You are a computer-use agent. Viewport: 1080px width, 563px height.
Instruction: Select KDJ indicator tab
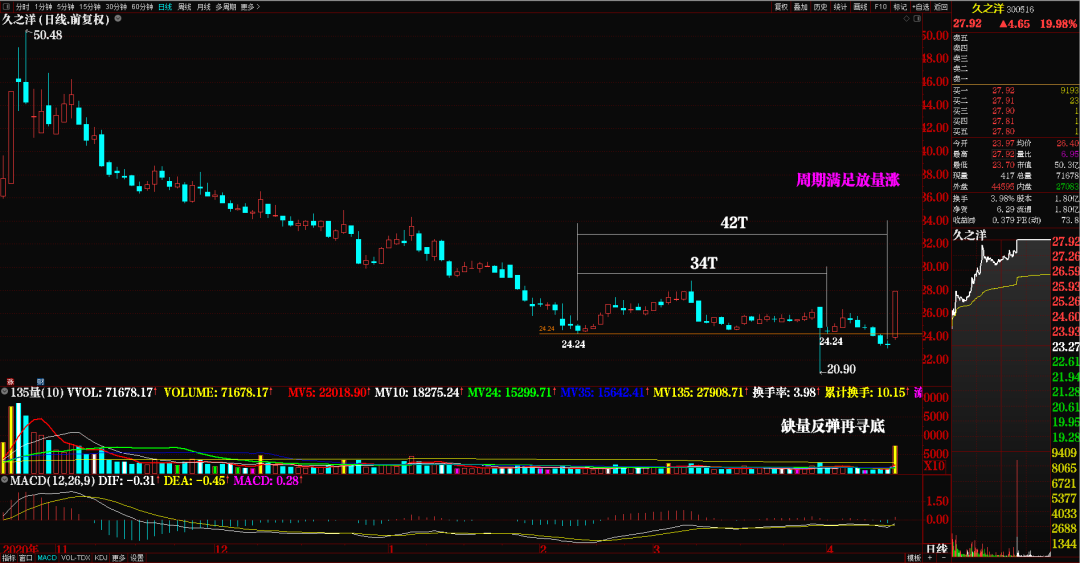[101, 557]
